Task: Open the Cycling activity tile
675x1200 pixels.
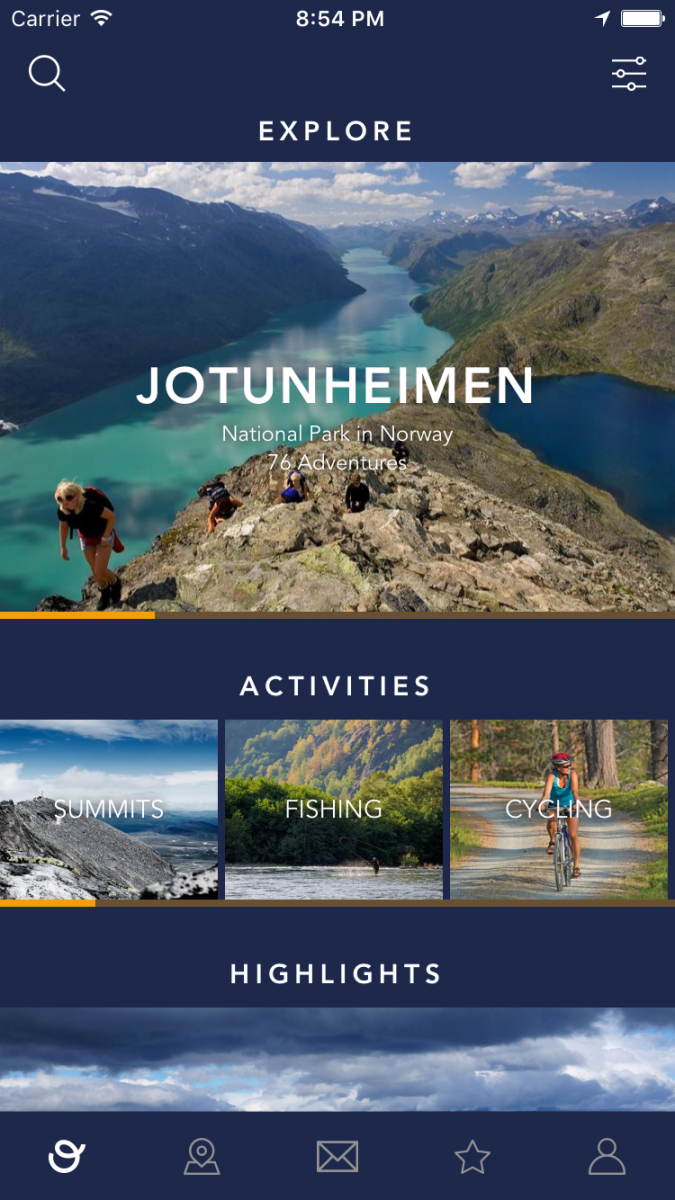Action: point(559,810)
